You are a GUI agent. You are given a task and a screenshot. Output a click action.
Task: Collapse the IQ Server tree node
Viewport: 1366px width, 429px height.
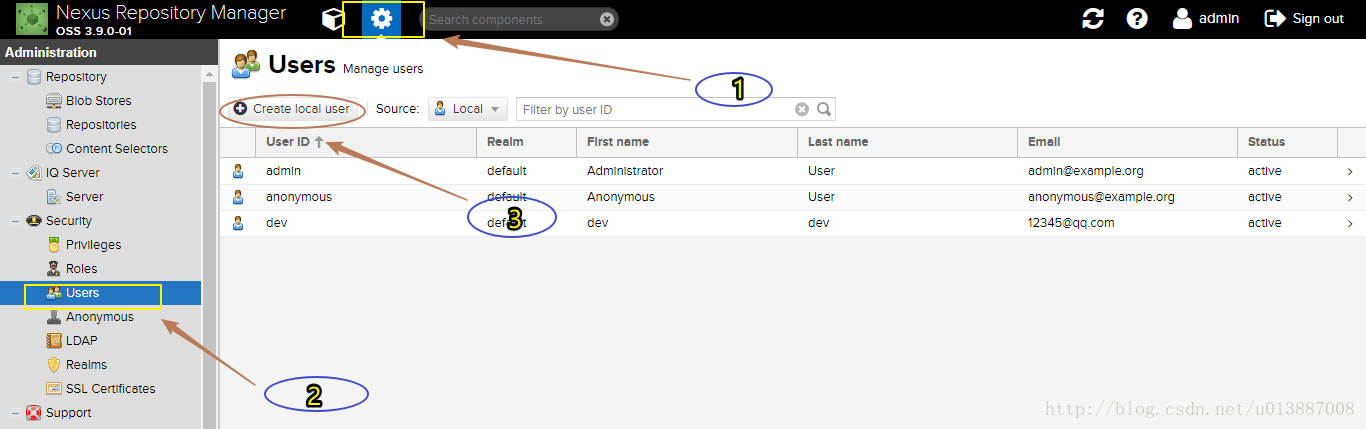[14, 173]
